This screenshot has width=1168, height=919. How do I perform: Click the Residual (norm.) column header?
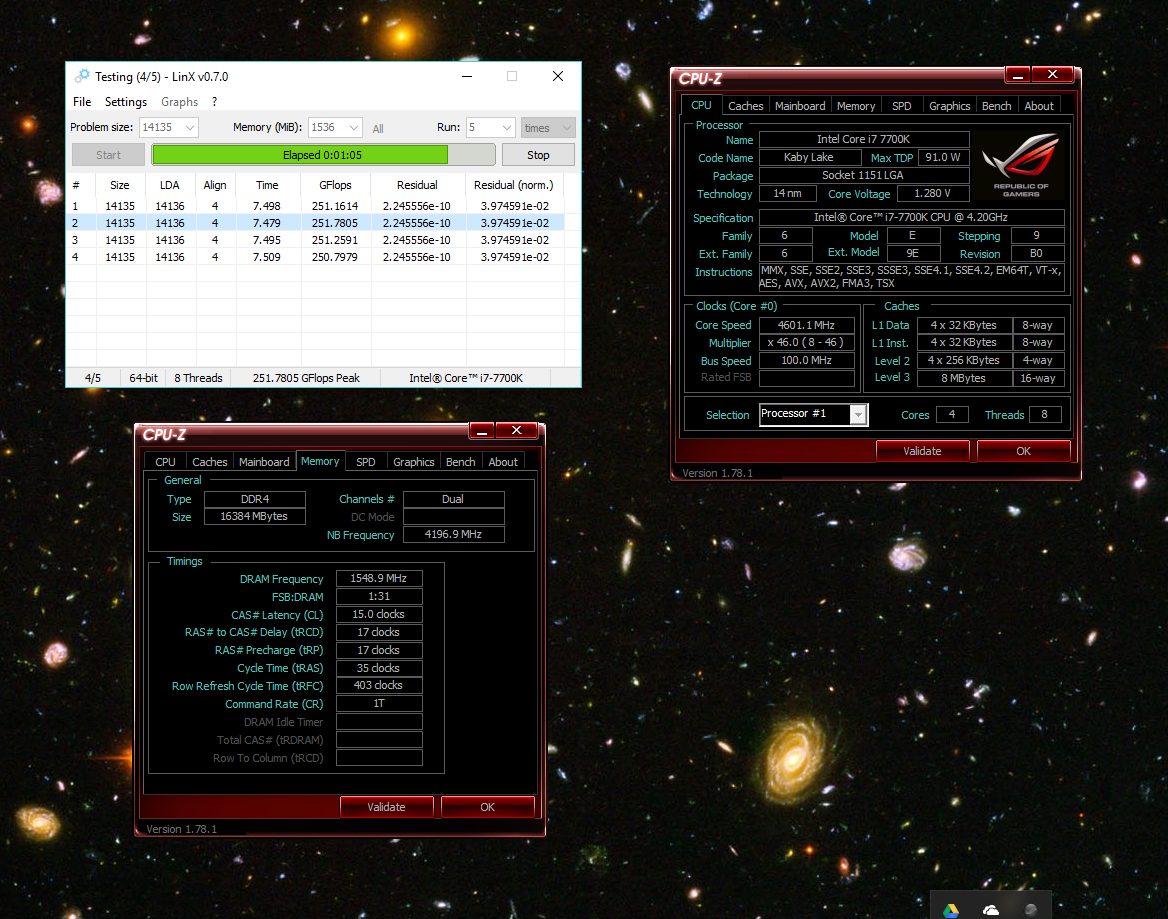point(514,185)
